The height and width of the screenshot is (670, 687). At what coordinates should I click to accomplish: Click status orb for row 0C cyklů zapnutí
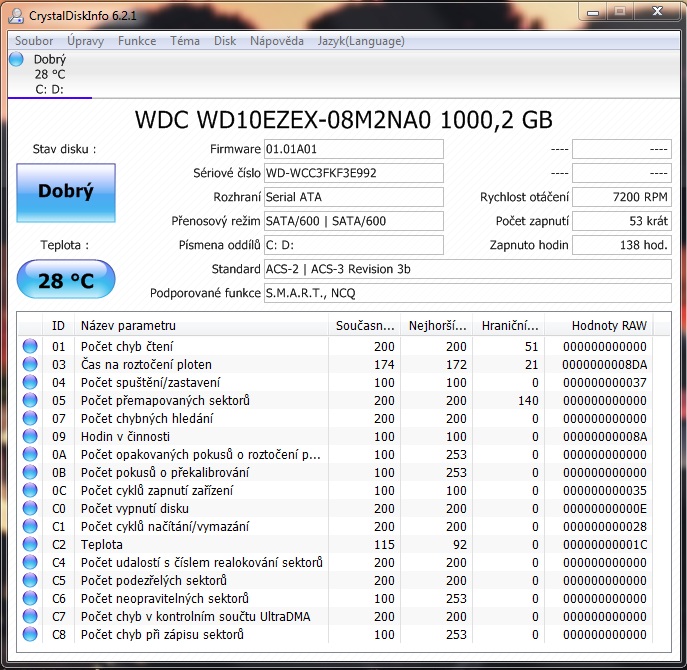pos(30,490)
